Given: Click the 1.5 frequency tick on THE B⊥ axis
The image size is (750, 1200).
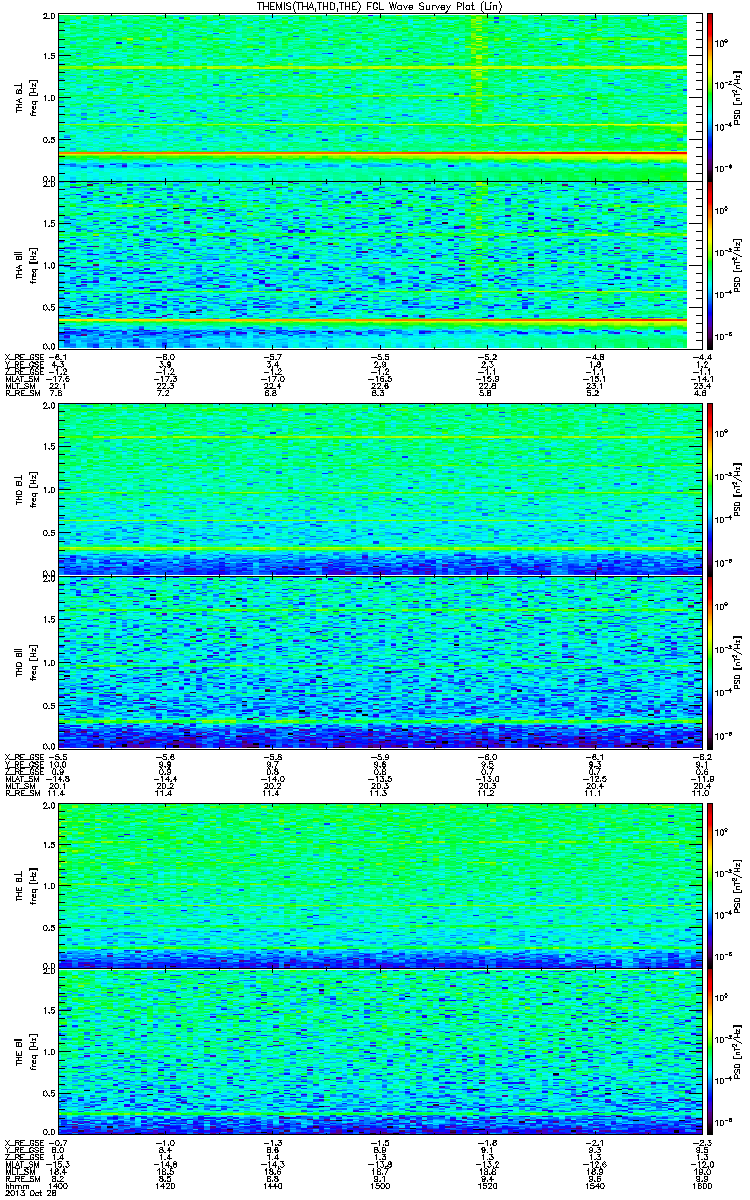Looking at the screenshot, I should 50,845.
